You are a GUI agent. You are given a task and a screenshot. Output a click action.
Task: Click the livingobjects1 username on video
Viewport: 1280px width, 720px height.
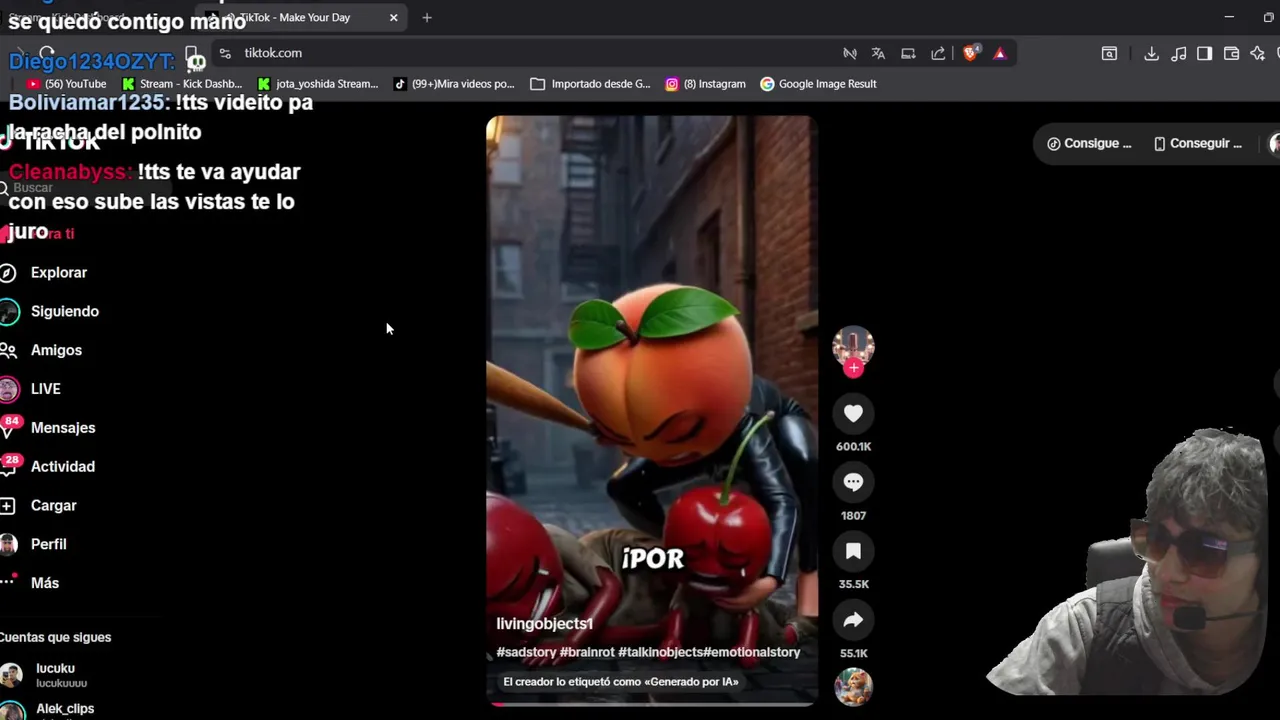(x=545, y=624)
